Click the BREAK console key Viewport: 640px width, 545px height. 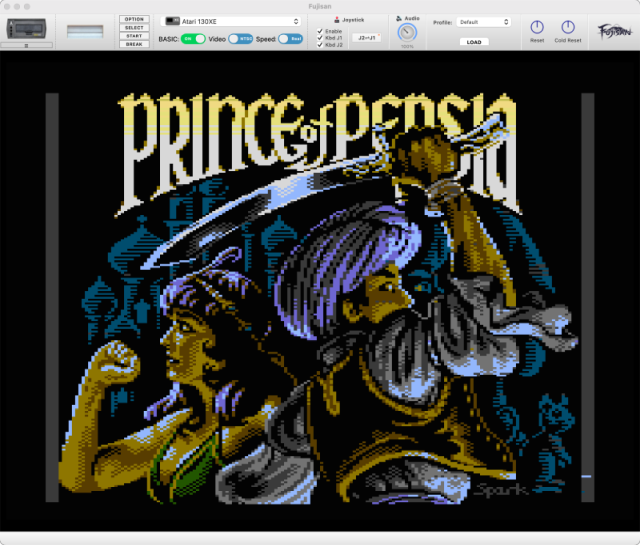point(134,44)
